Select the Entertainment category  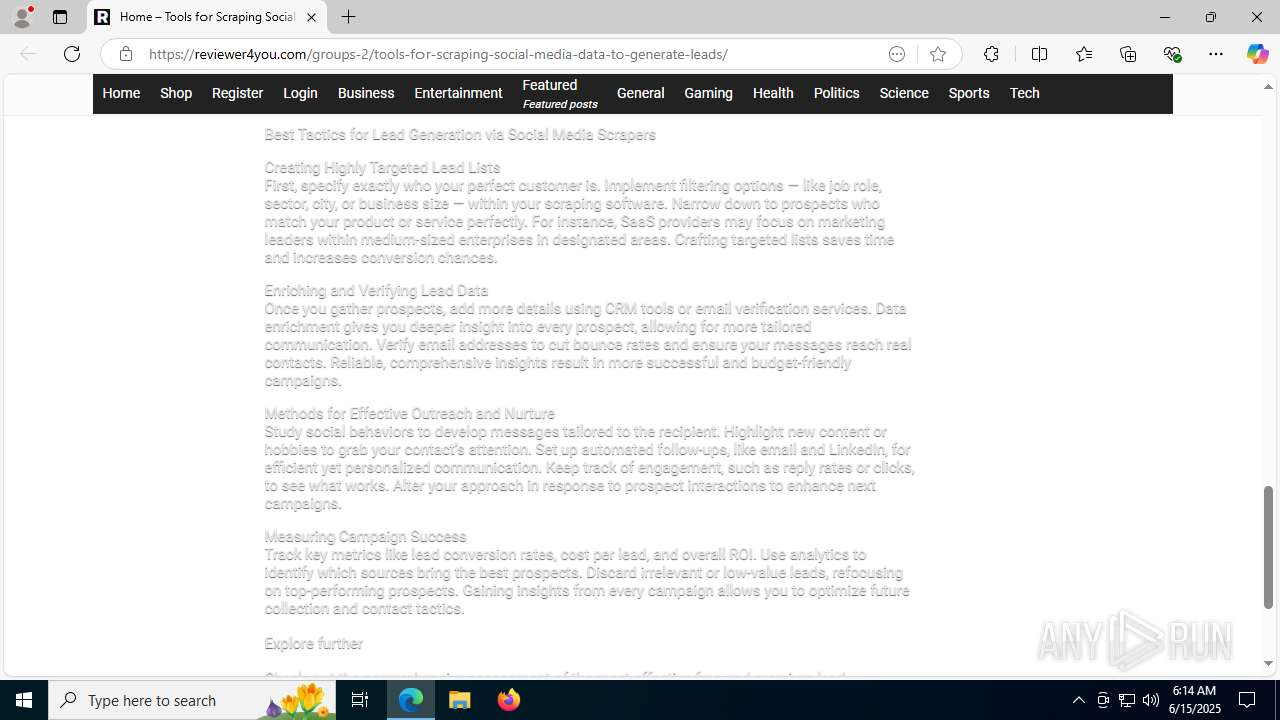[458, 93]
